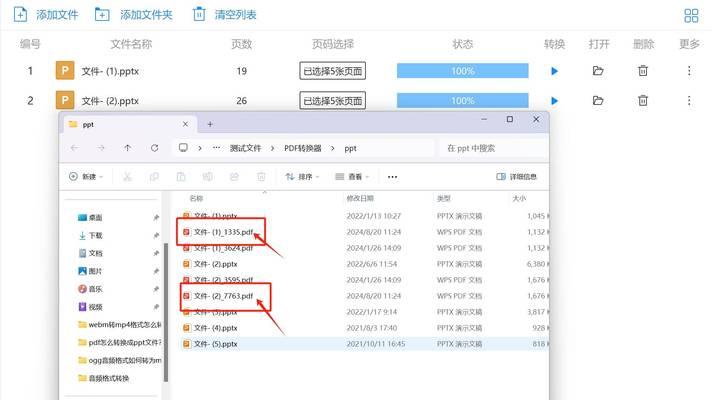Select file 文件- (2)_7763.pdf
713x400 pixels.
pyautogui.click(x=223, y=296)
